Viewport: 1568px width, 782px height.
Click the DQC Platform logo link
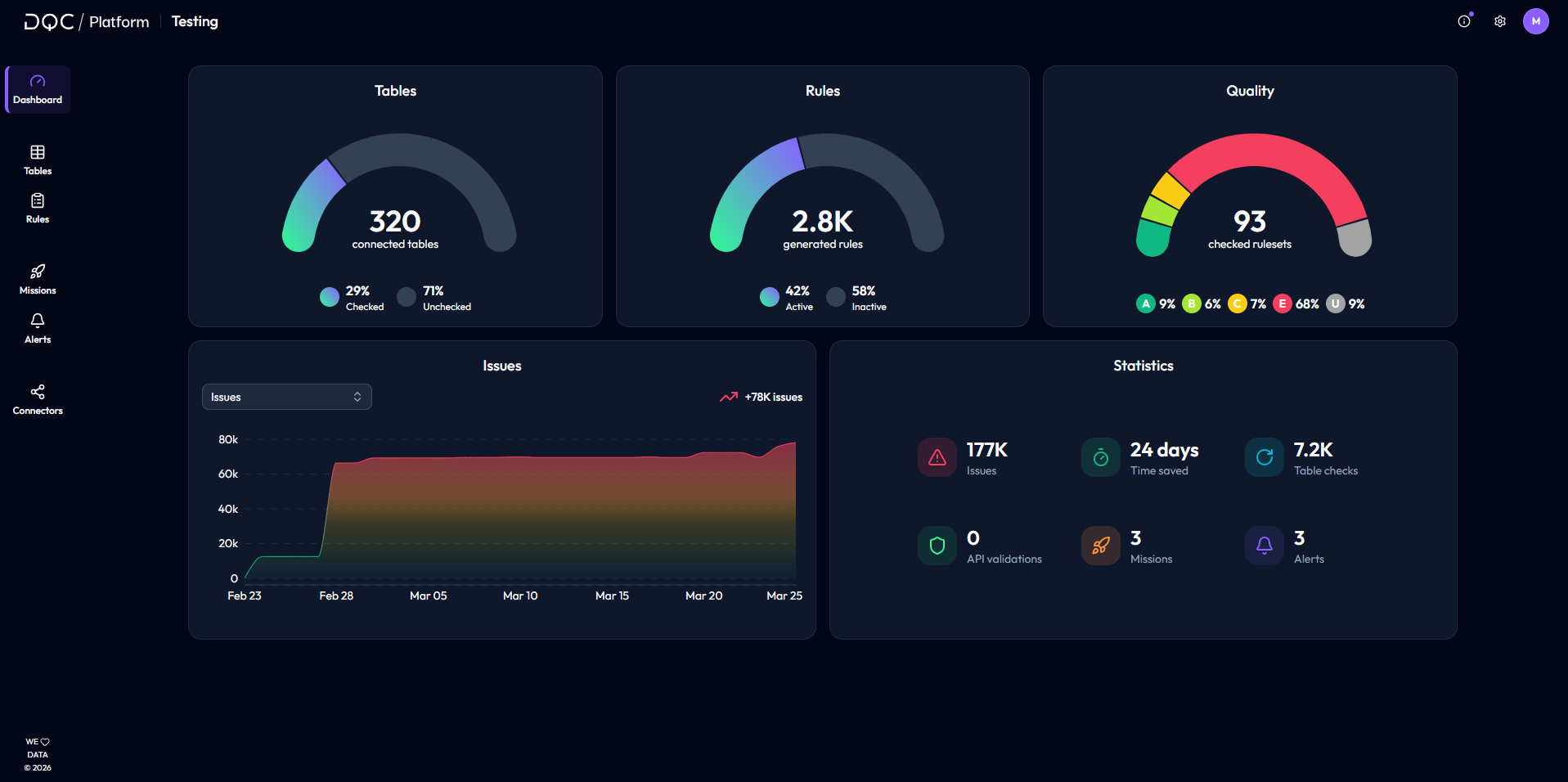pyautogui.click(x=87, y=21)
